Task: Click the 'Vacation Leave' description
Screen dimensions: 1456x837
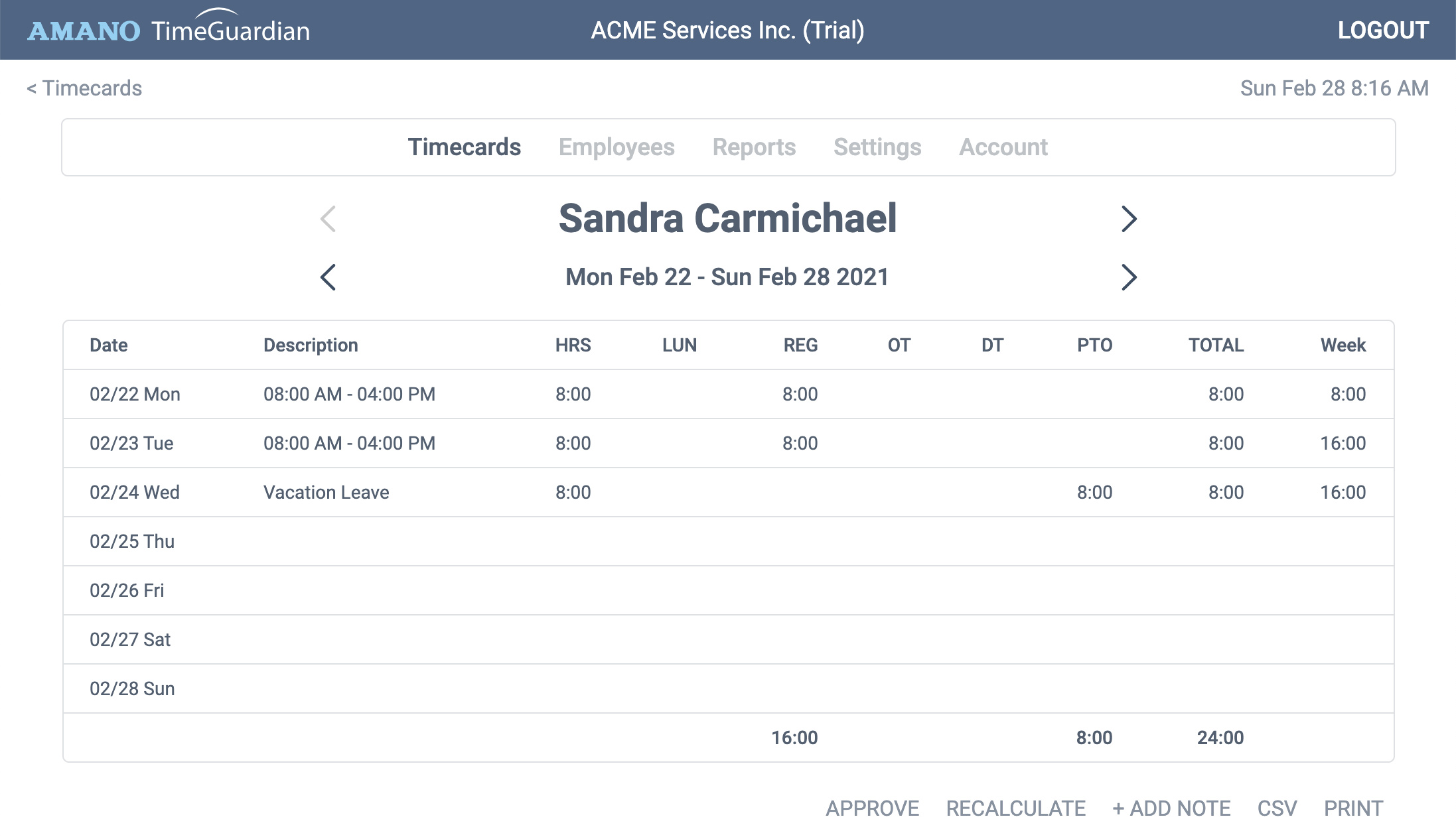Action: point(326,492)
